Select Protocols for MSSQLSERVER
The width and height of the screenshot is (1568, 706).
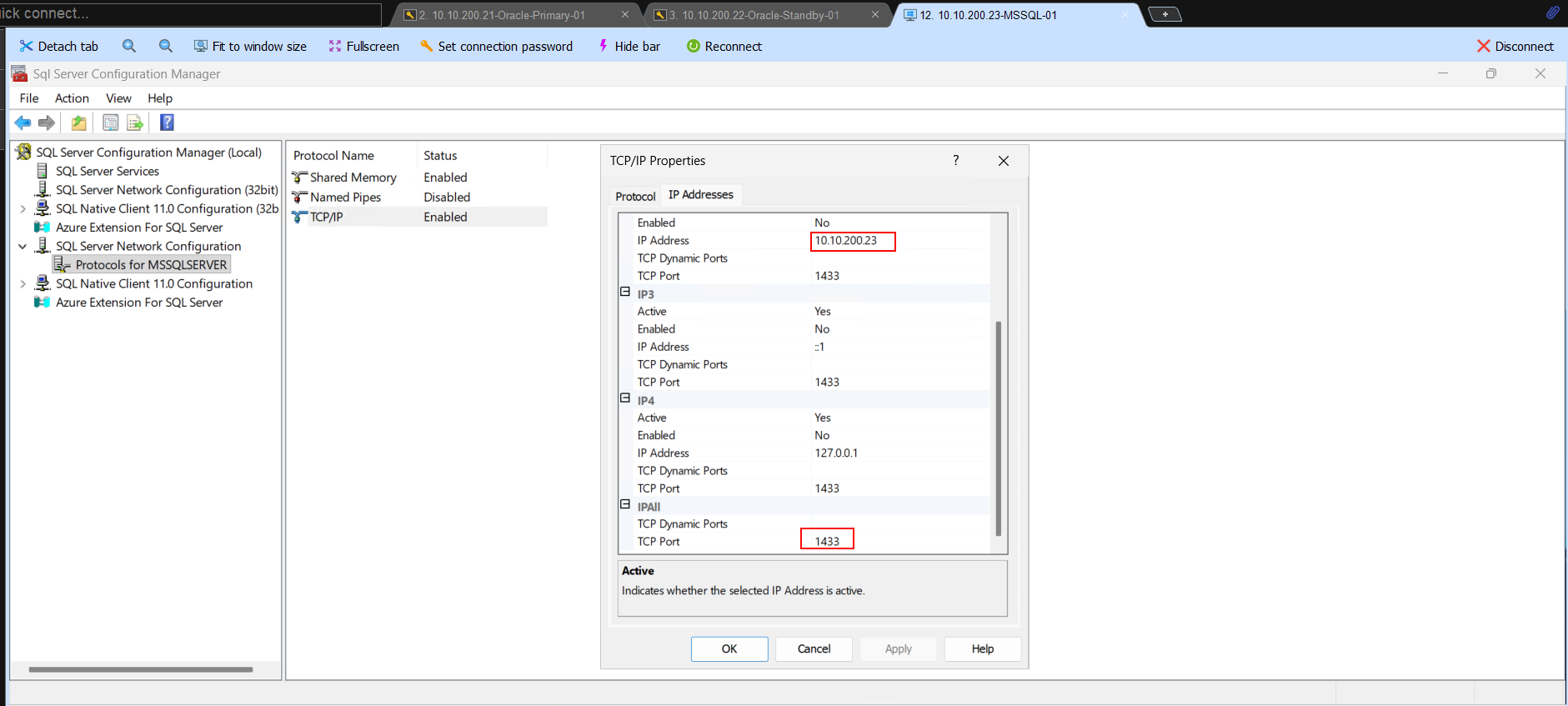[x=151, y=265]
